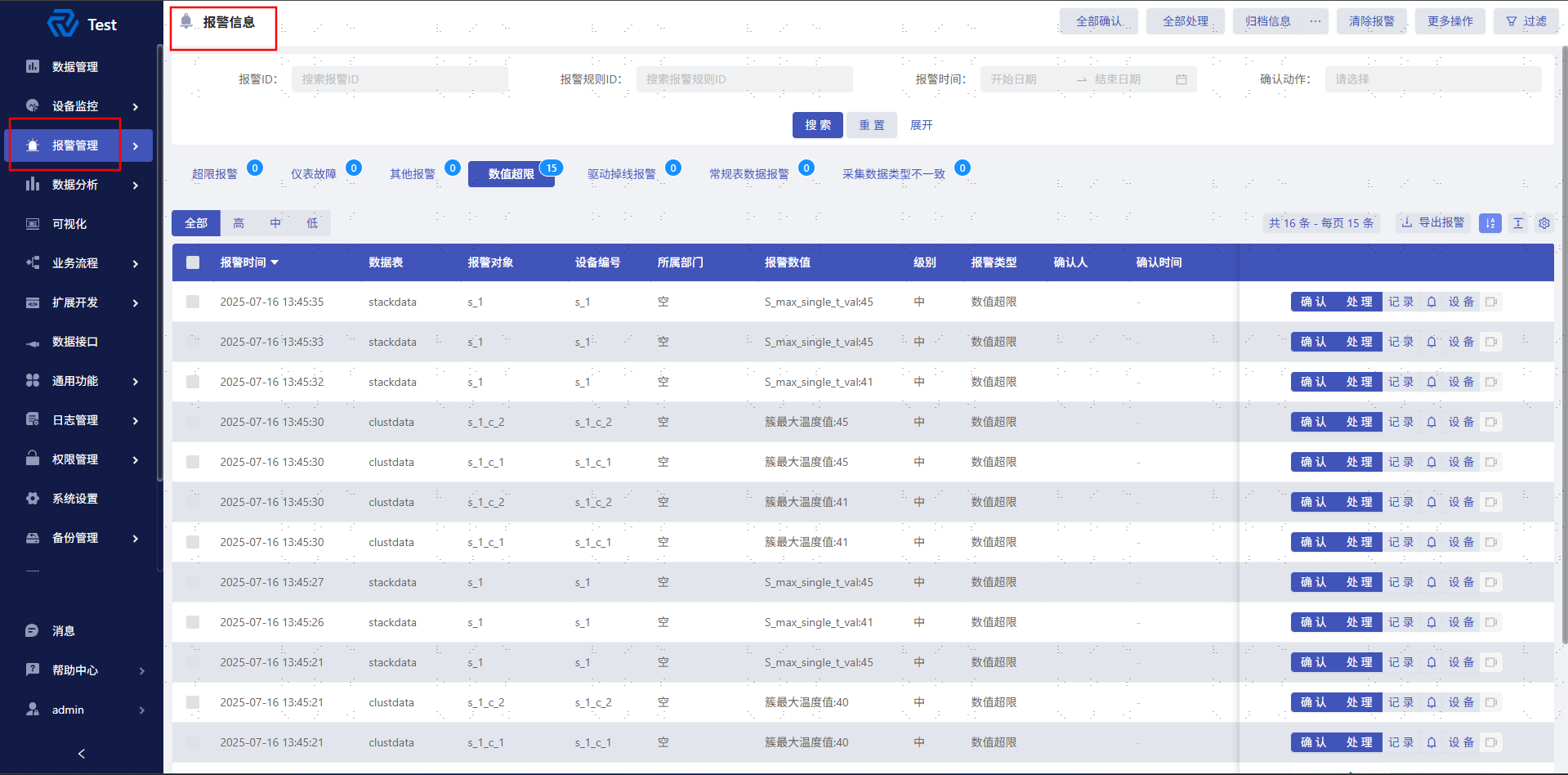Click the 报警ID search input field
Viewport: 1568px width, 775px height.
pyautogui.click(x=400, y=79)
